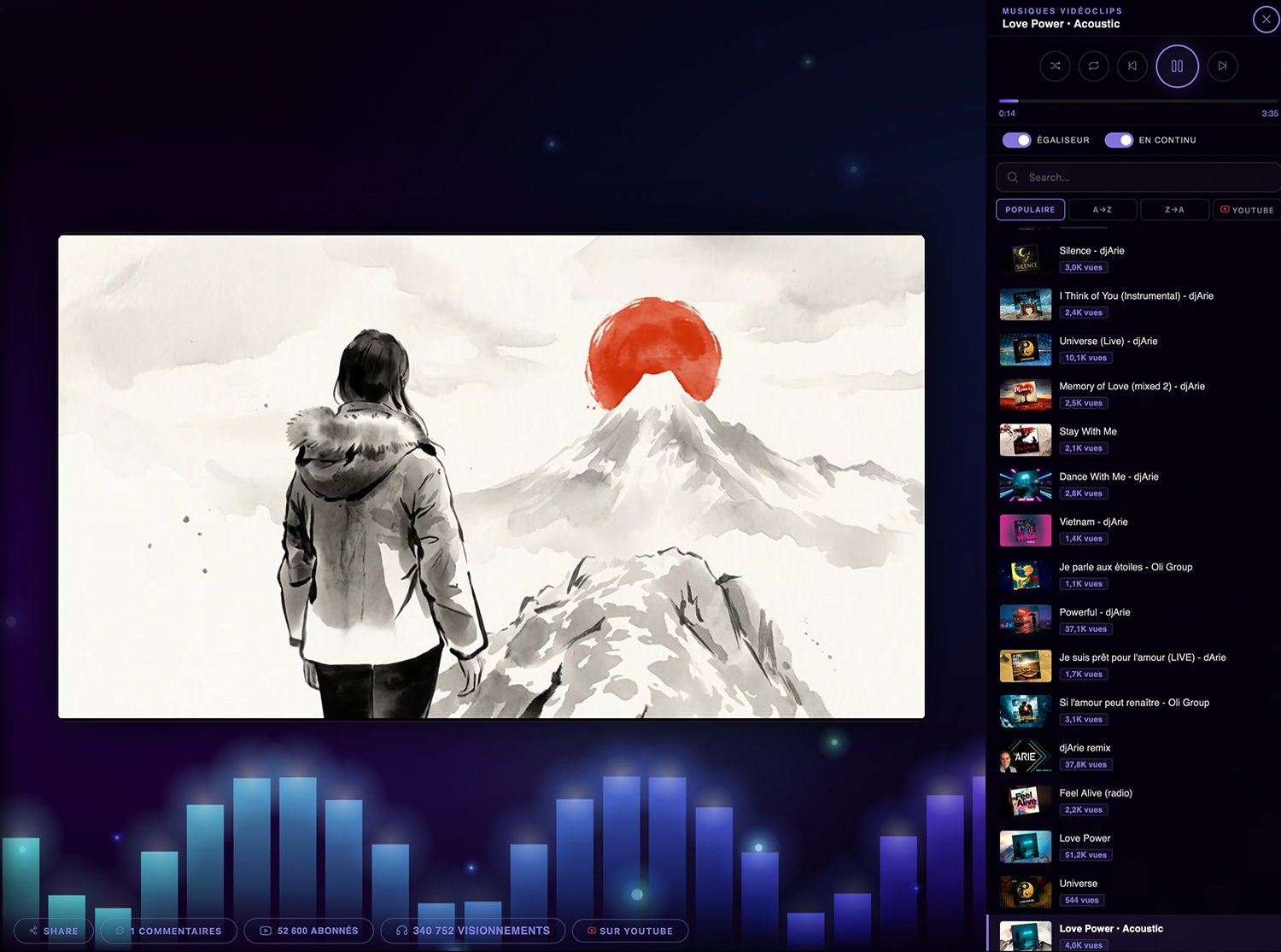Close the music player panel
1281x952 pixels.
pyautogui.click(x=1266, y=19)
